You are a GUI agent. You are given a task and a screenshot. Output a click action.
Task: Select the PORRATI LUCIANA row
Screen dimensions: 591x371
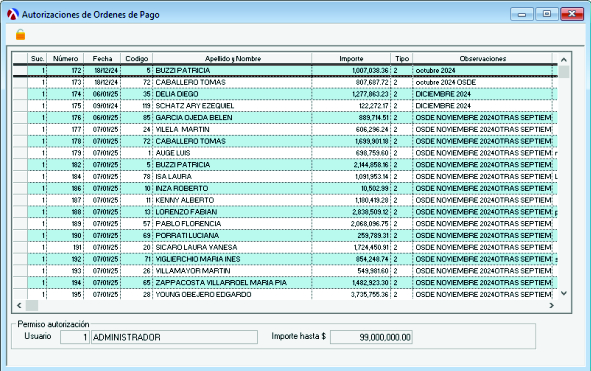click(x=285, y=235)
